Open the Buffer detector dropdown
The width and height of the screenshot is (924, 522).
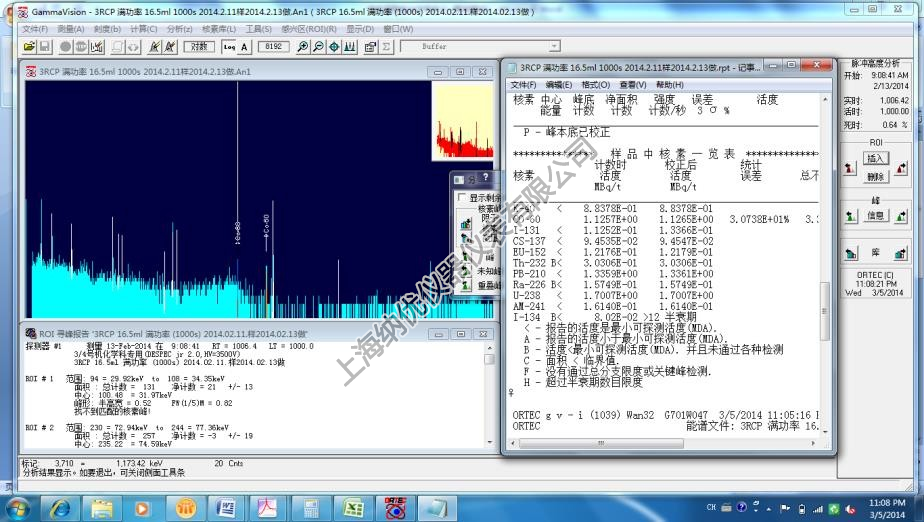click(x=554, y=46)
